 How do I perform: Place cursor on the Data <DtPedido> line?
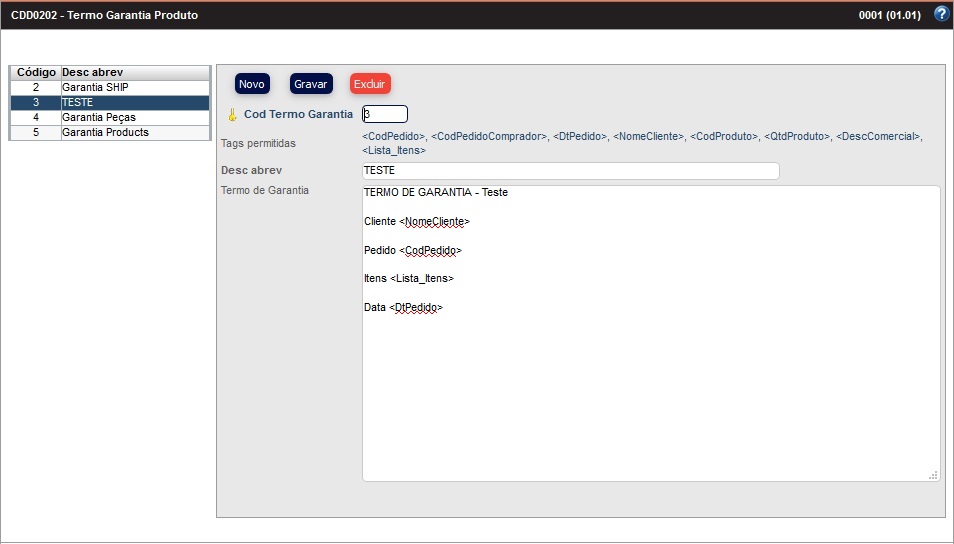pos(403,308)
